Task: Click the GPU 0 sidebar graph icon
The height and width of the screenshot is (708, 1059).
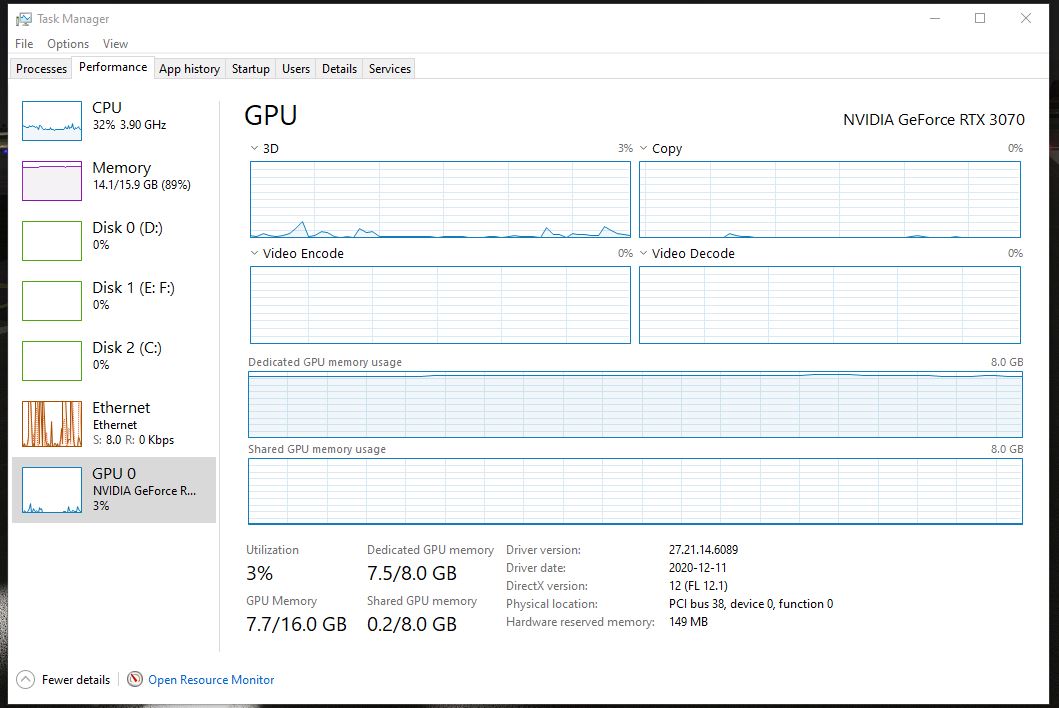Action: (x=52, y=490)
